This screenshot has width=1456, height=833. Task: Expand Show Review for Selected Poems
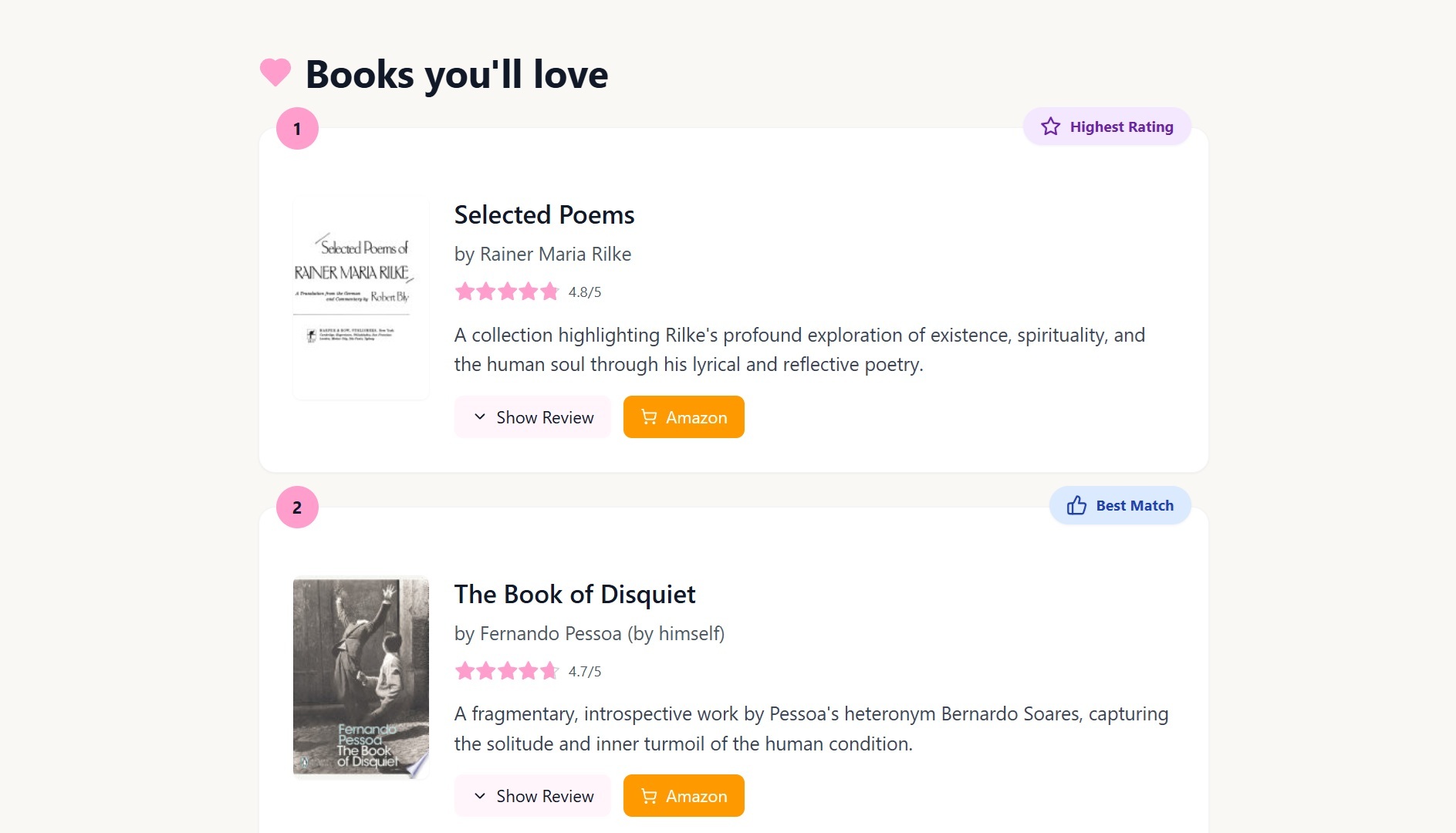click(532, 417)
